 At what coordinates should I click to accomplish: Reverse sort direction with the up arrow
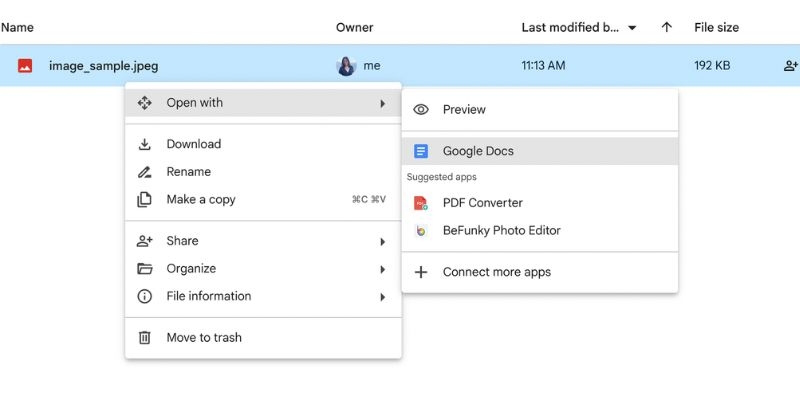point(666,28)
